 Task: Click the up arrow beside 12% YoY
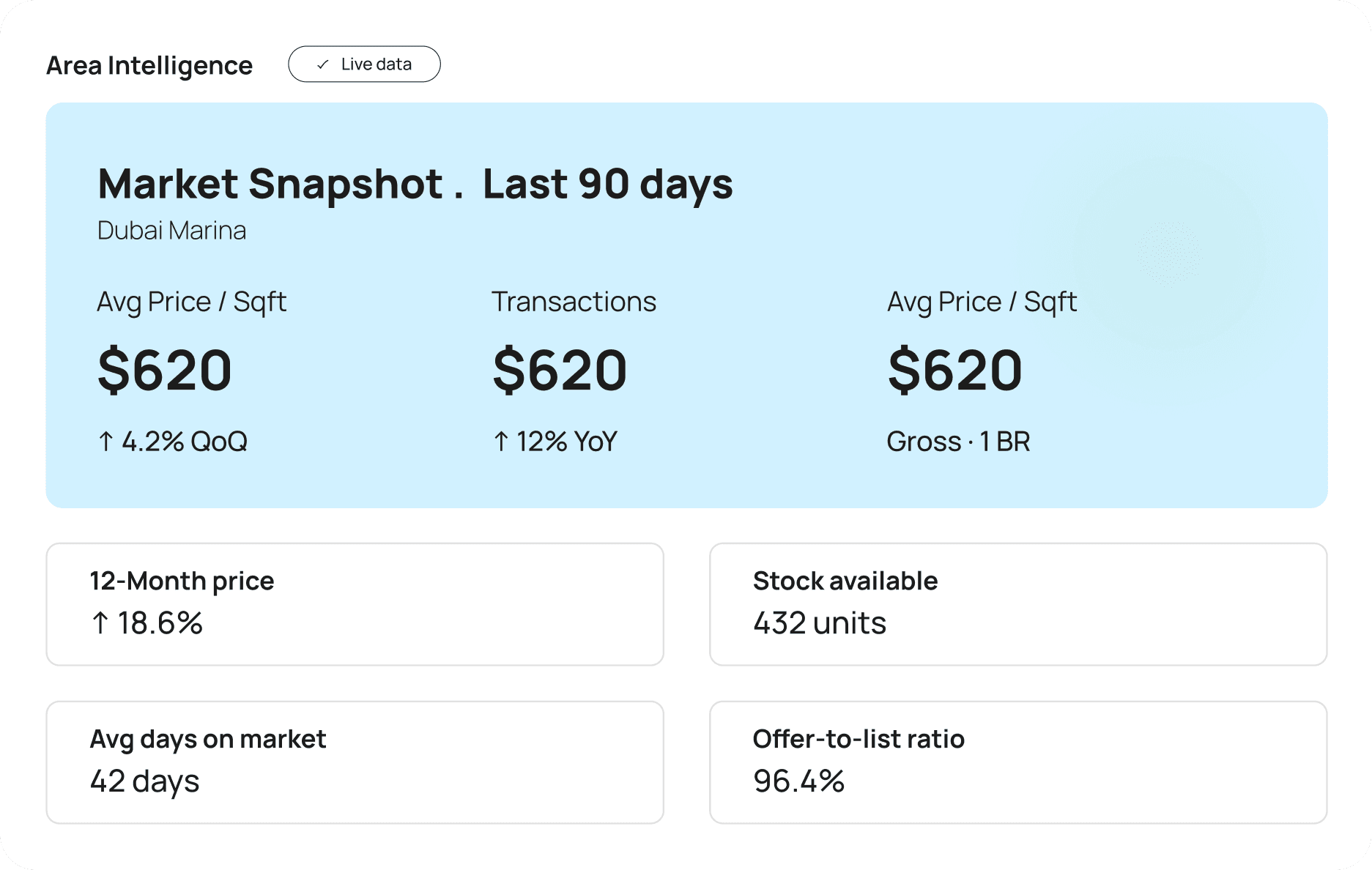point(501,442)
